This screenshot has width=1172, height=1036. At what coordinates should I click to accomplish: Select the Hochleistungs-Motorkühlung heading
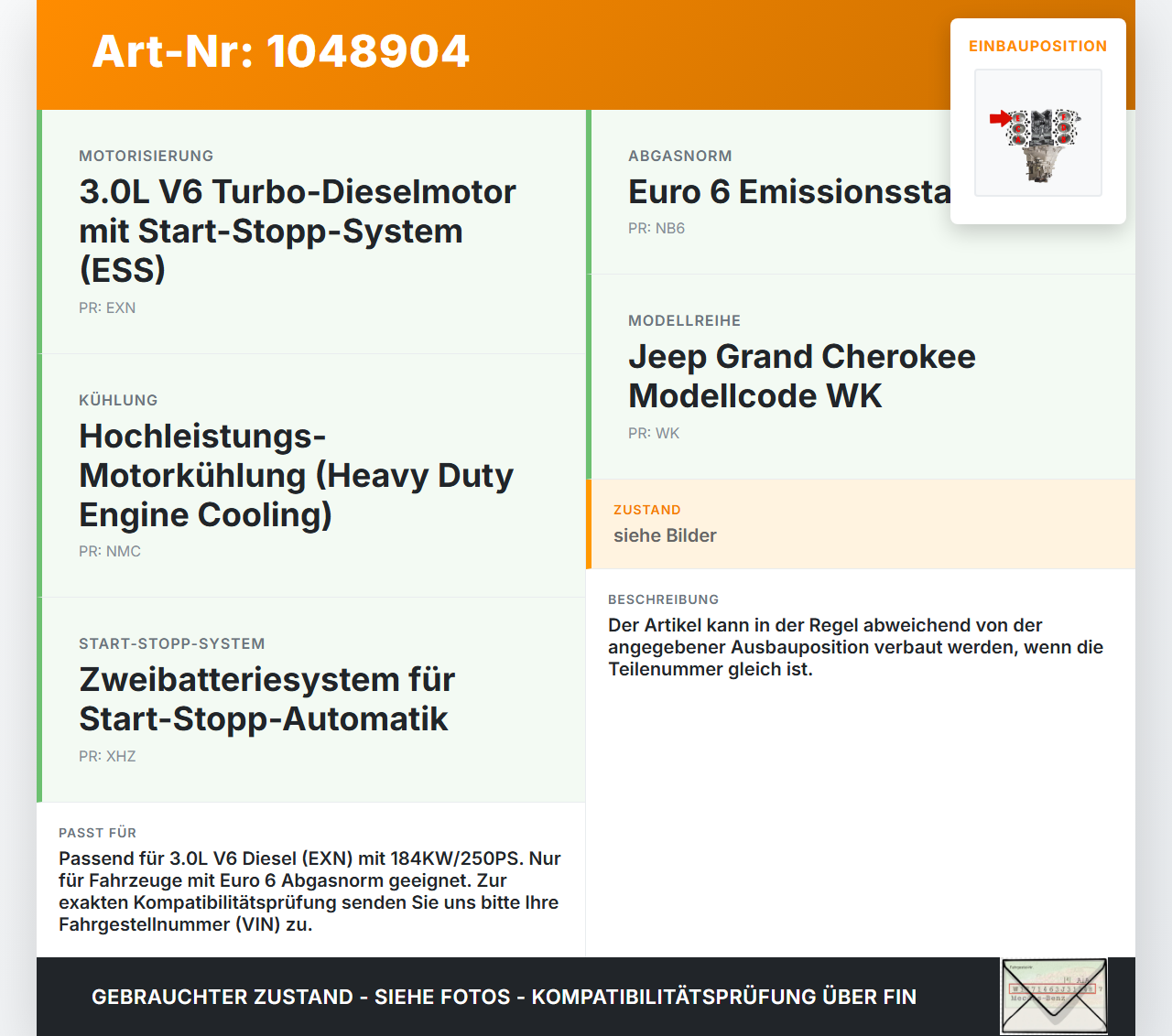297,475
